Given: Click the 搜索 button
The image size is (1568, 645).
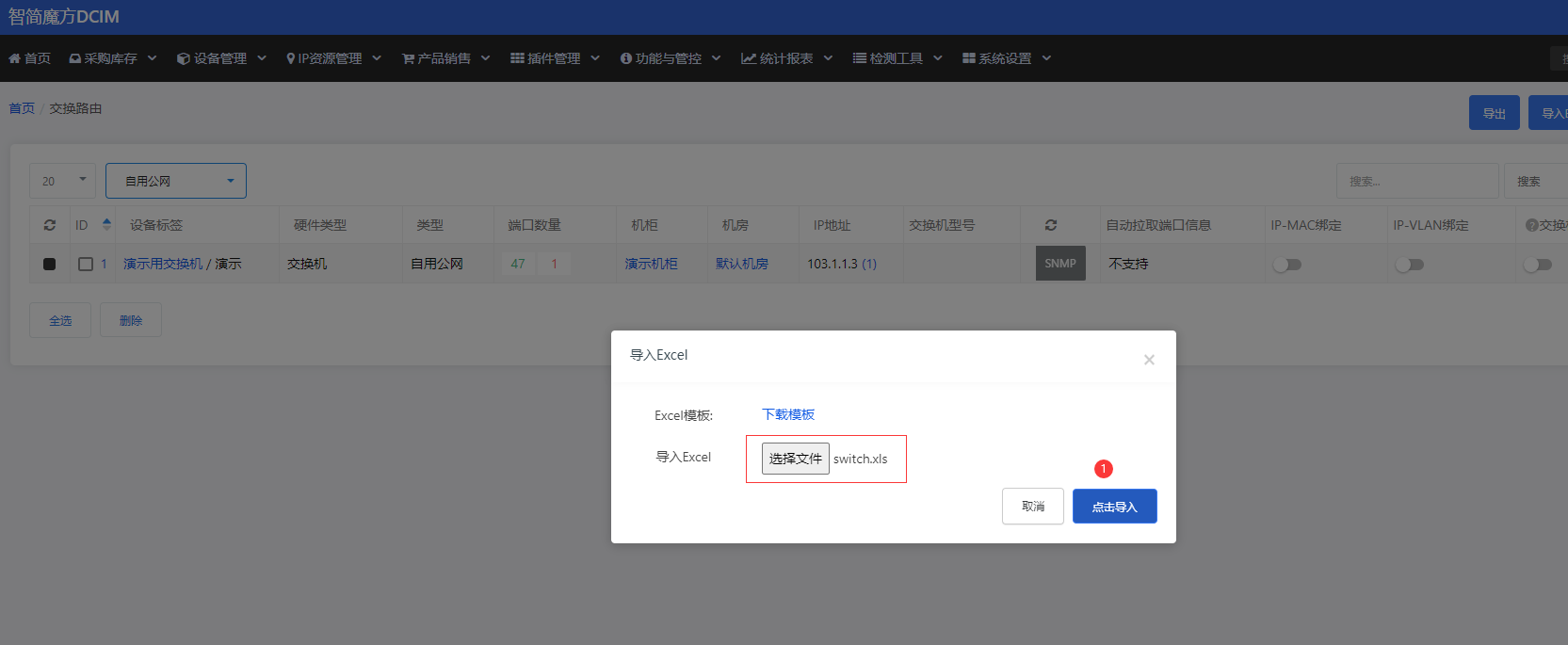Looking at the screenshot, I should pos(1536,181).
